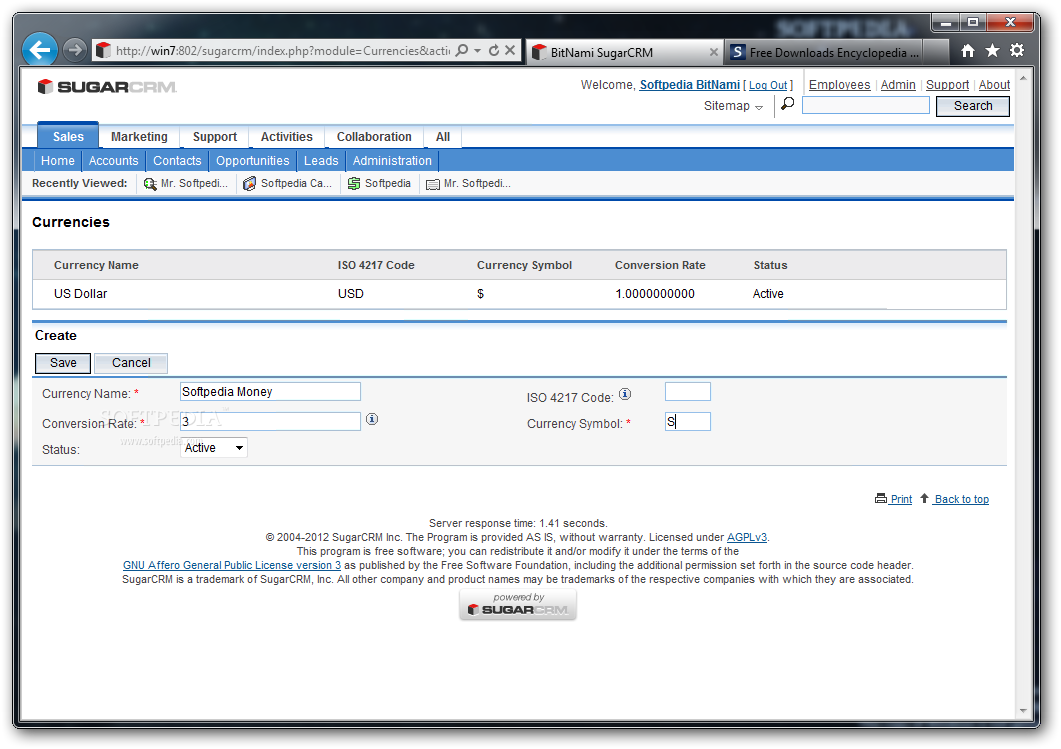
Task: Click the US Dollar currency row
Action: (x=519, y=294)
